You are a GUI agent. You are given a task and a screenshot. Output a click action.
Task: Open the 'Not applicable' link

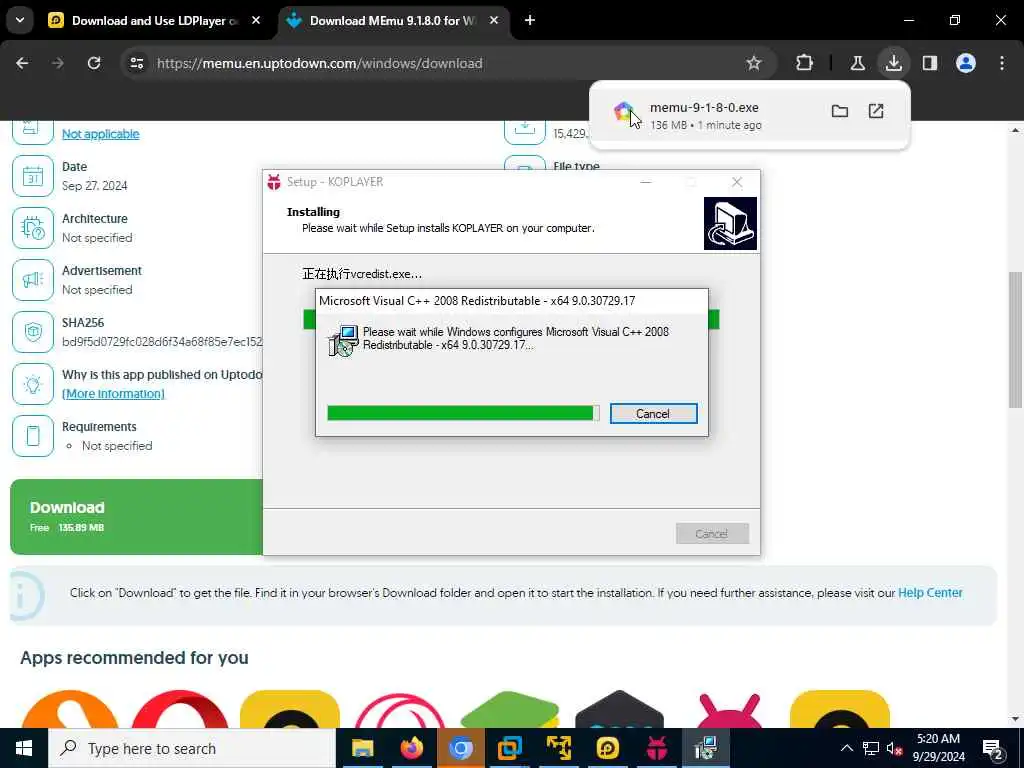point(101,134)
